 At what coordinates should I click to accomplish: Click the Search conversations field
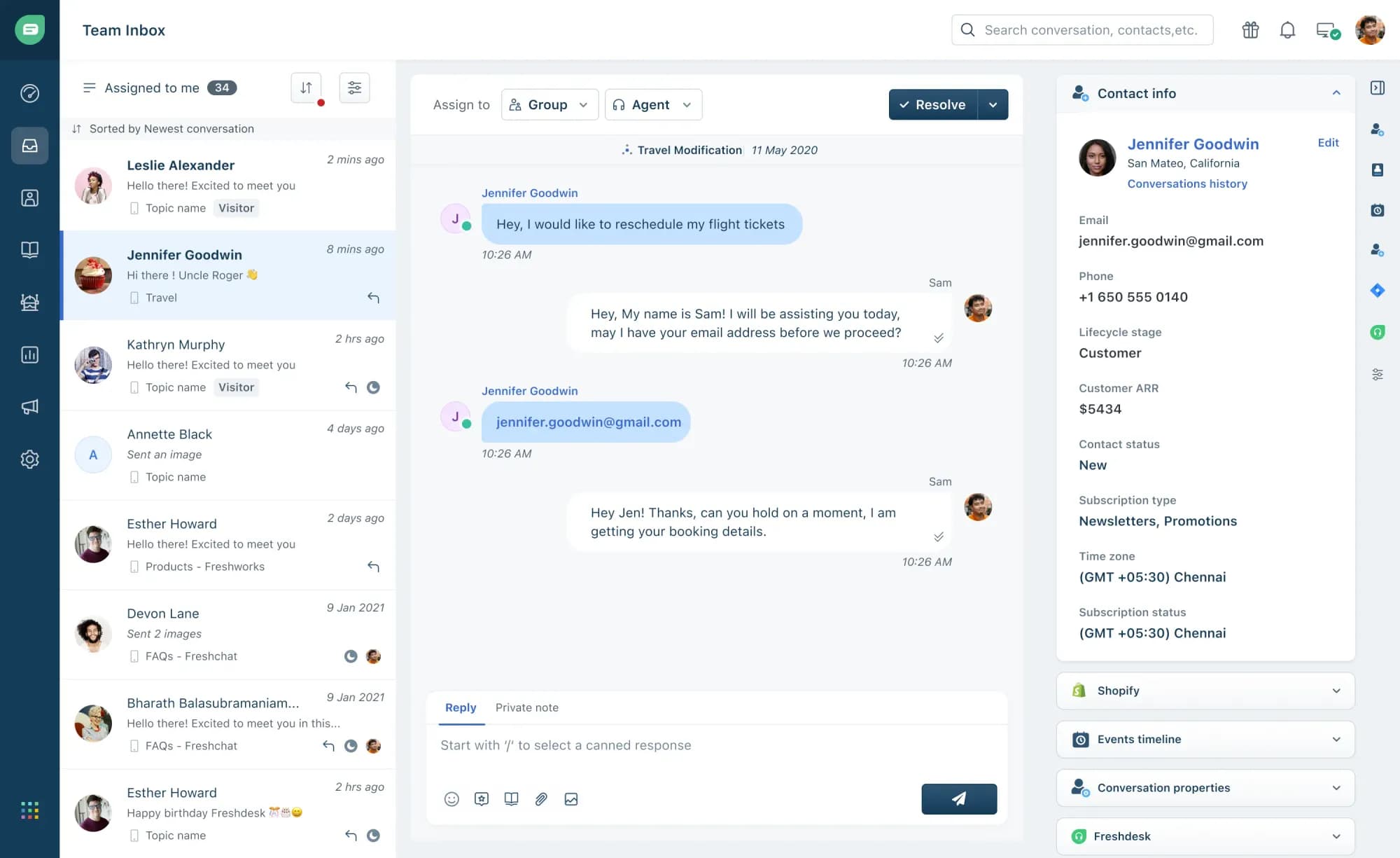(1082, 30)
